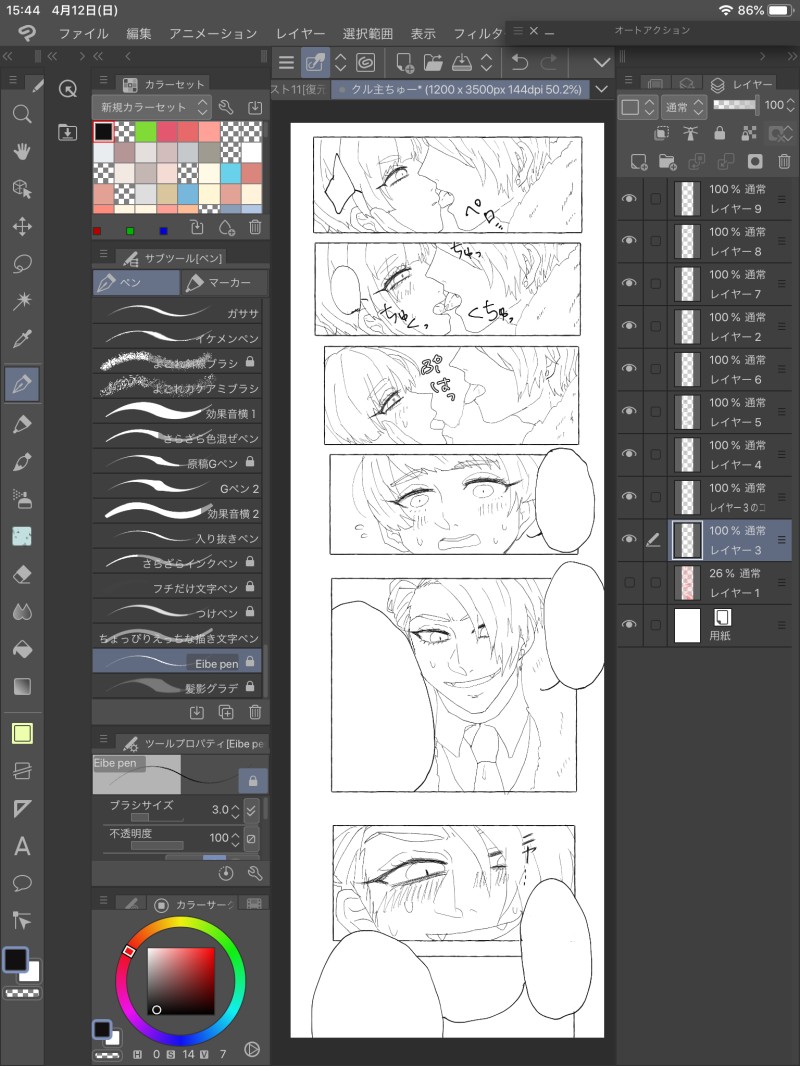Open the アニメーション menu

tap(213, 33)
